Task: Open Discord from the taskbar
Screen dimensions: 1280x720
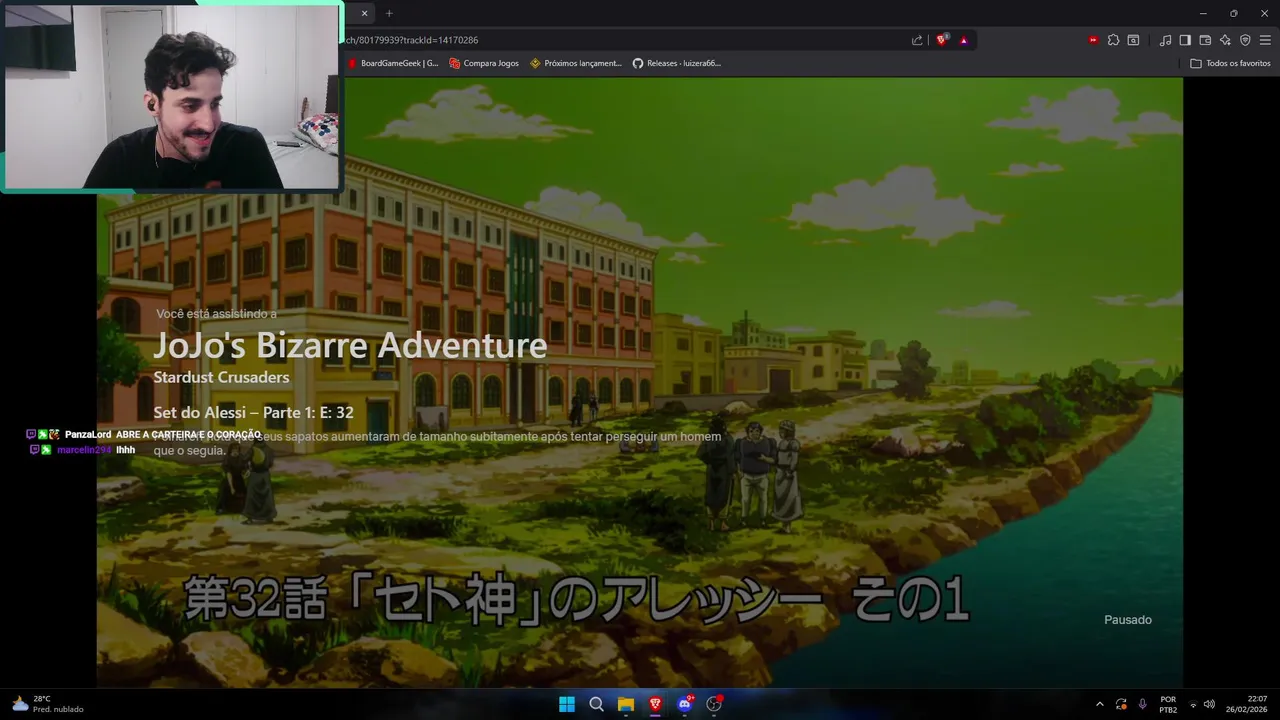Action: (x=685, y=704)
